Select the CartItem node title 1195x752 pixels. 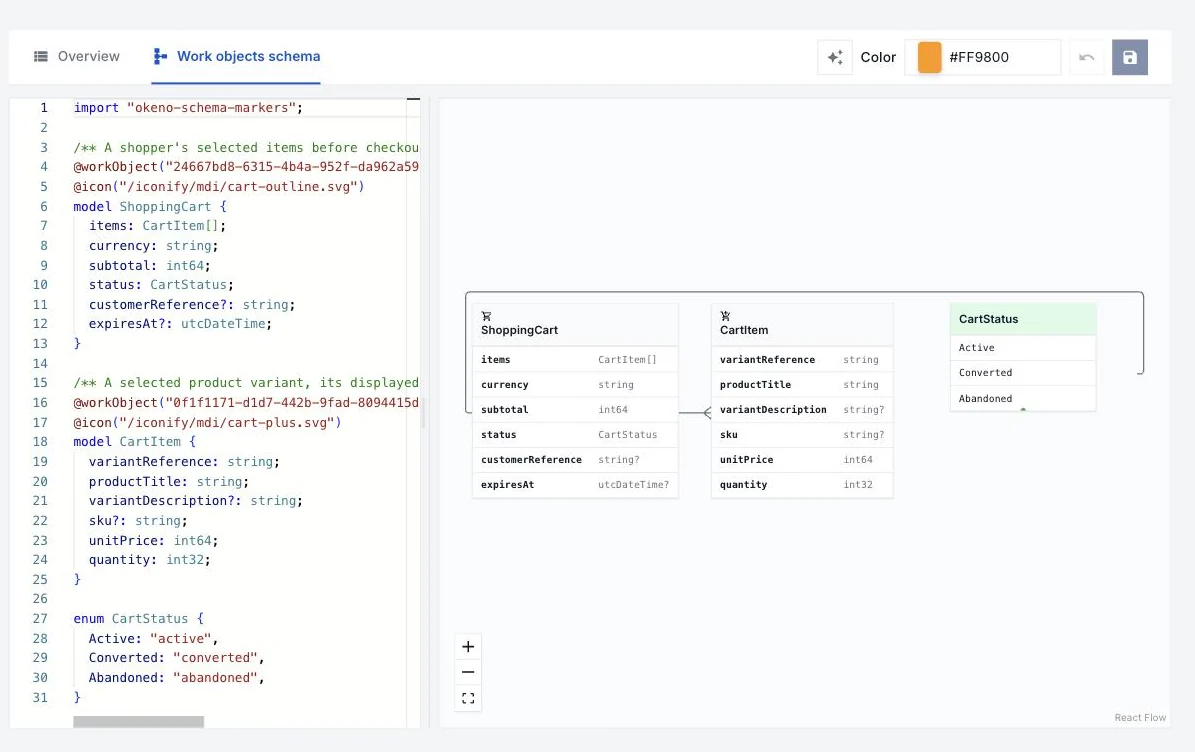point(744,330)
